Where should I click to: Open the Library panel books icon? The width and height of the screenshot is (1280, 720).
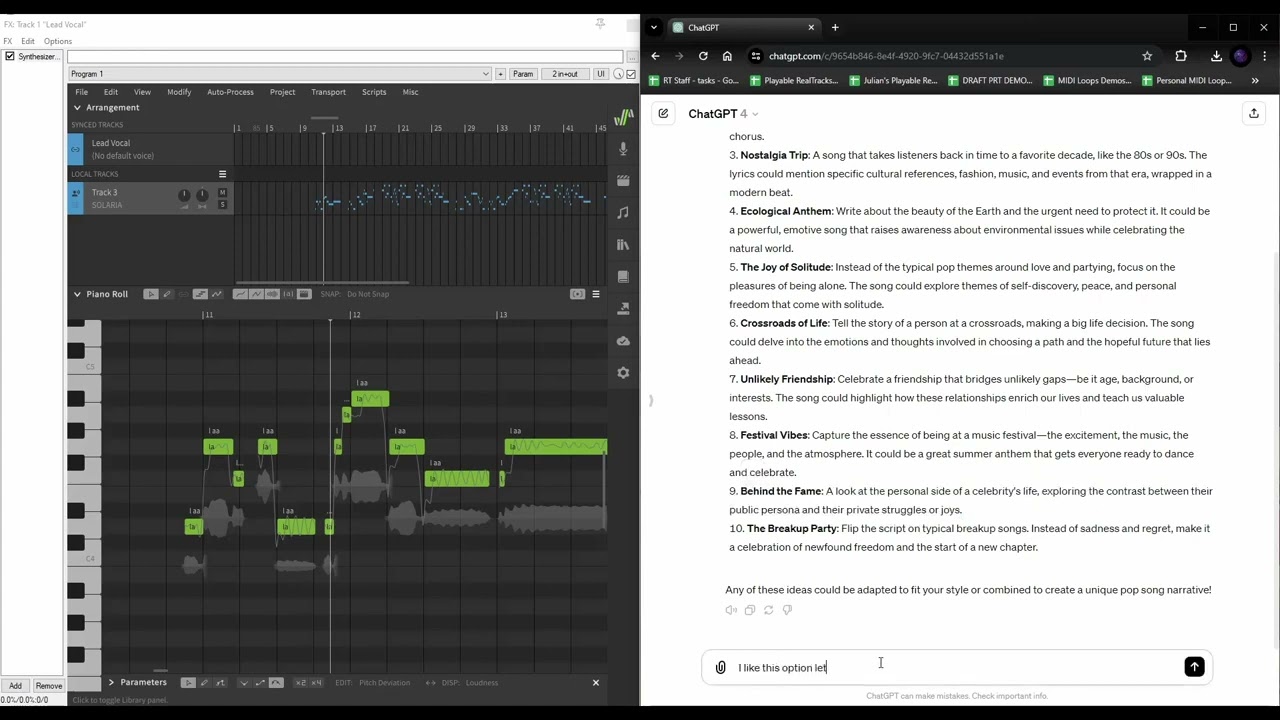(623, 245)
